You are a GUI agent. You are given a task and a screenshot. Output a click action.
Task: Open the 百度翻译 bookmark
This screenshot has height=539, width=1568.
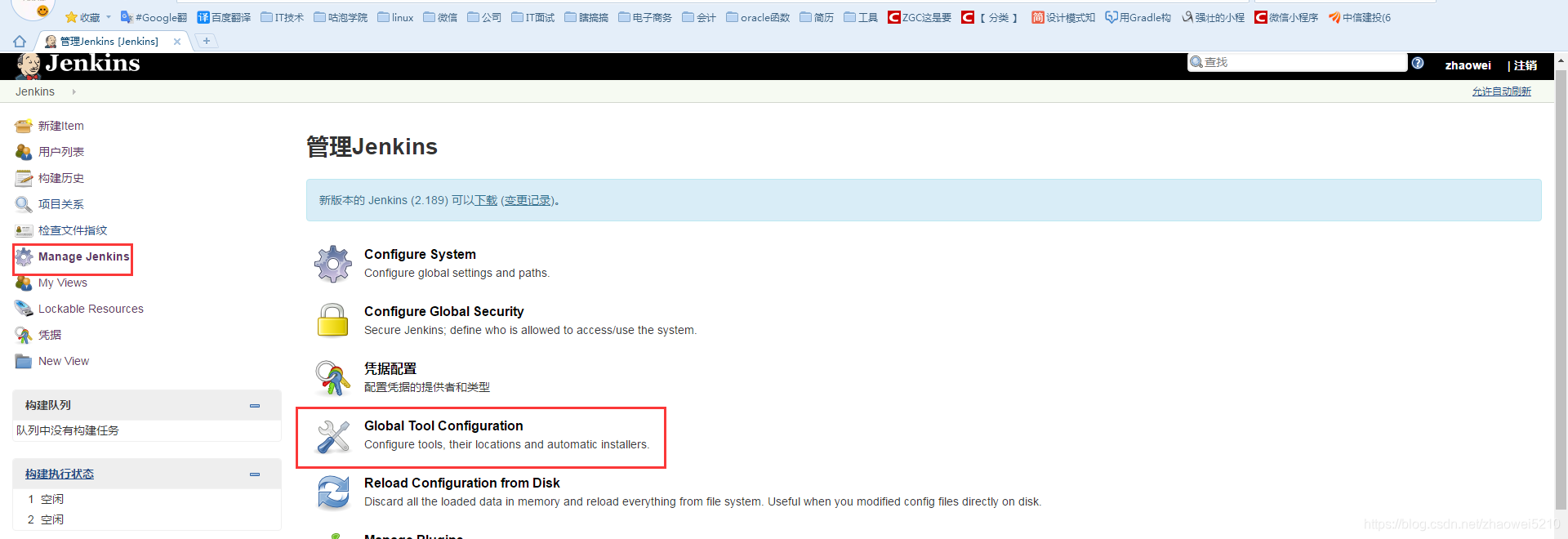point(224,17)
